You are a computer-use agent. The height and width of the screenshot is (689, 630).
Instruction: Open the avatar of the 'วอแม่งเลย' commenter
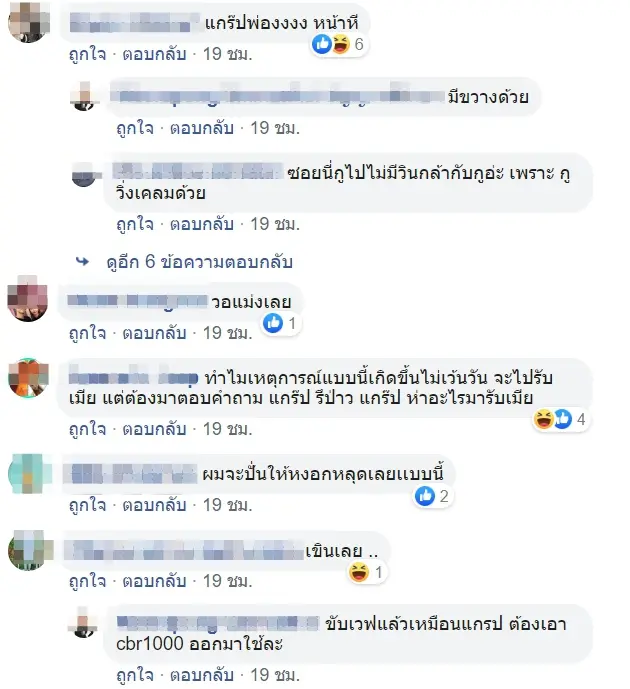(x=28, y=301)
